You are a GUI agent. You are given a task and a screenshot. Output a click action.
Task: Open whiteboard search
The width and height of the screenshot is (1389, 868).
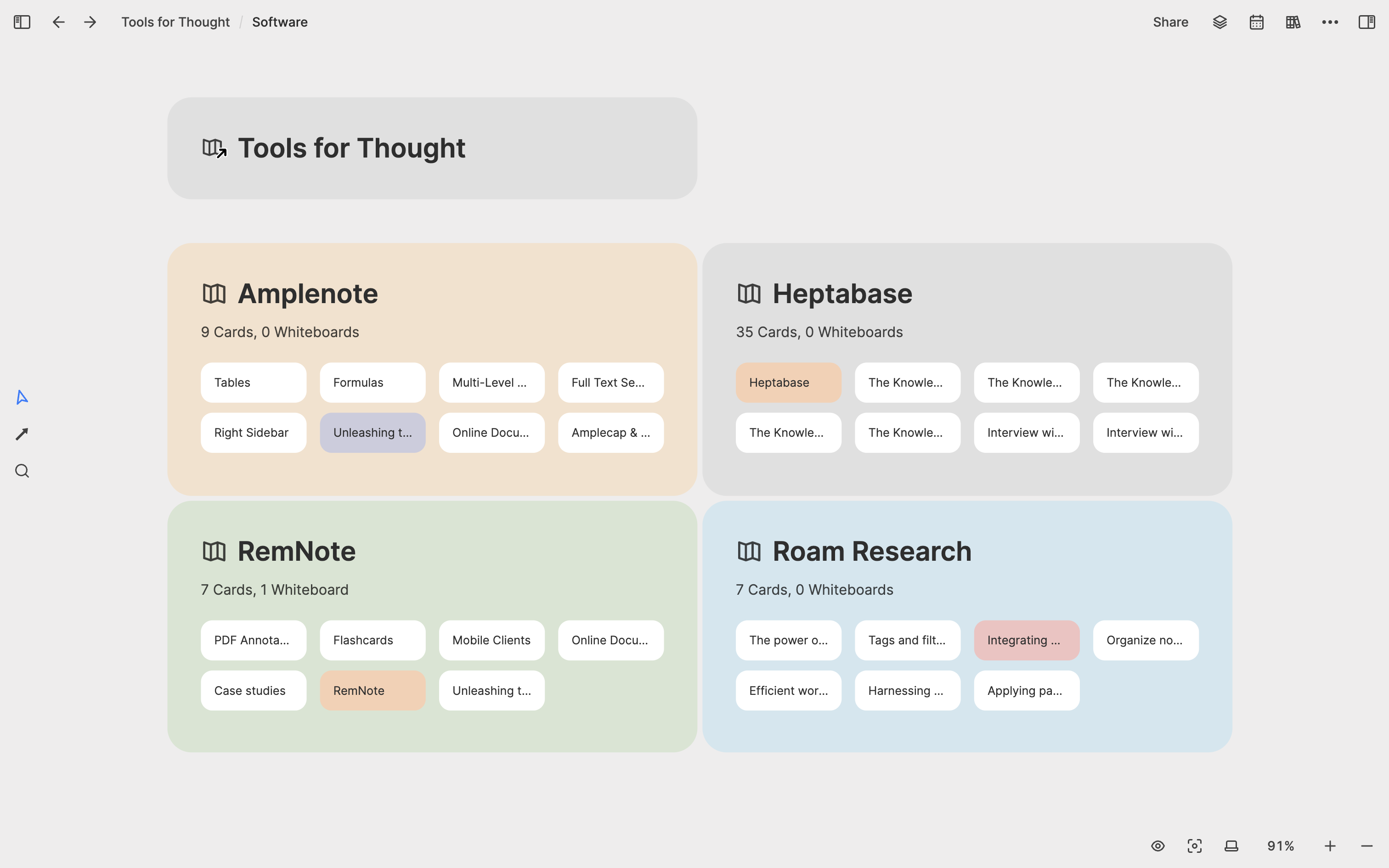tap(21, 470)
